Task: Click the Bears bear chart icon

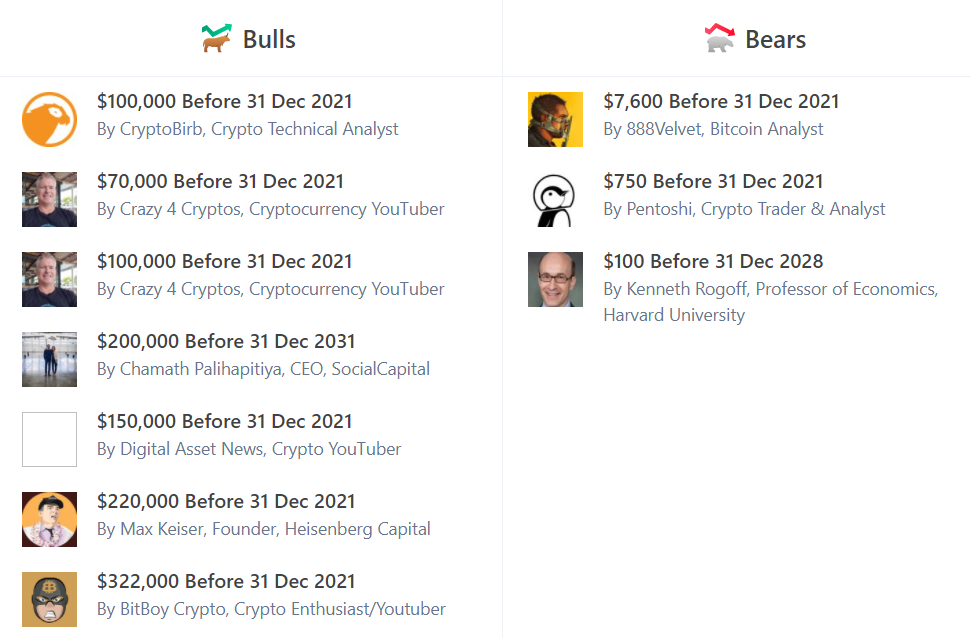Action: (720, 38)
